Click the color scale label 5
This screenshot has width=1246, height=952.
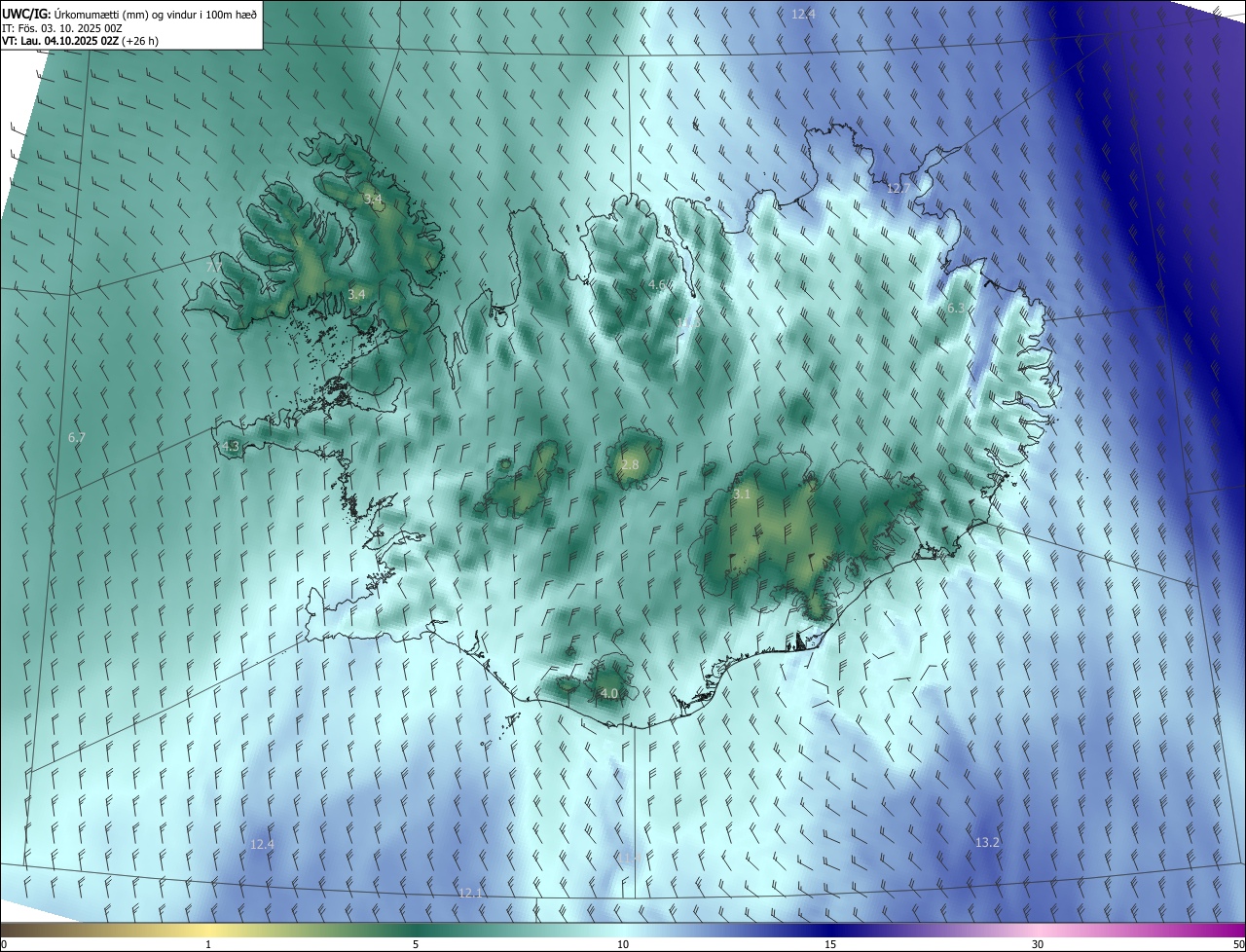click(x=416, y=944)
